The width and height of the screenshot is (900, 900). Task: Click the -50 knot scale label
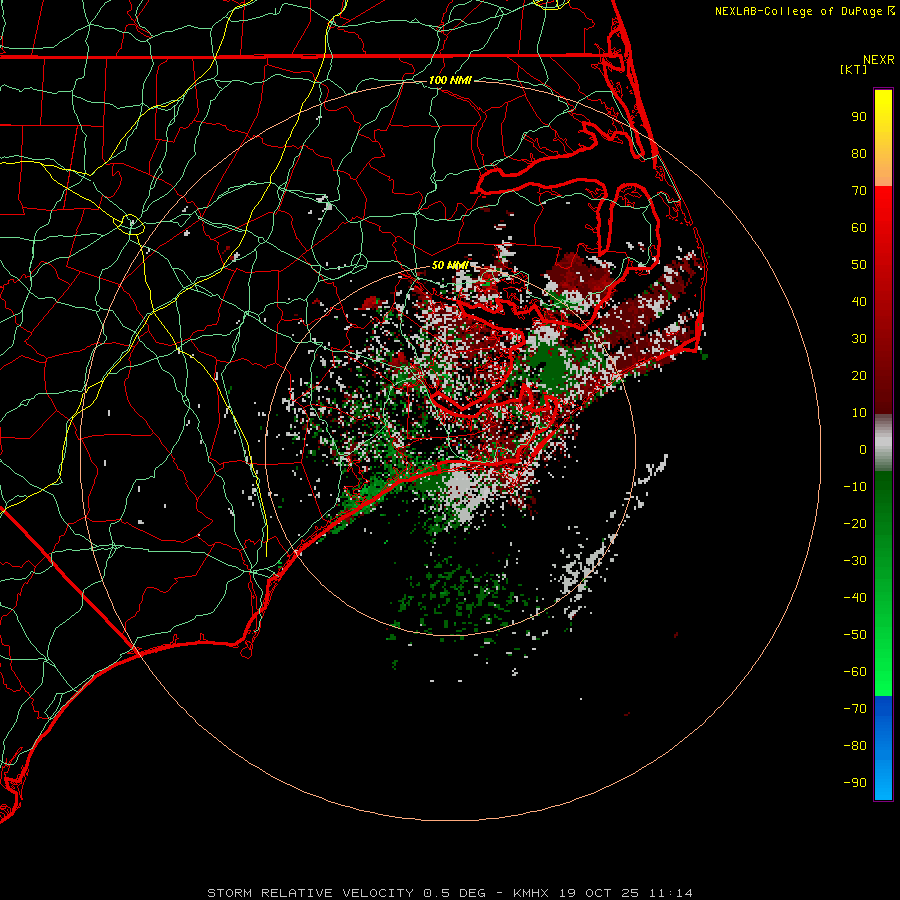point(855,635)
